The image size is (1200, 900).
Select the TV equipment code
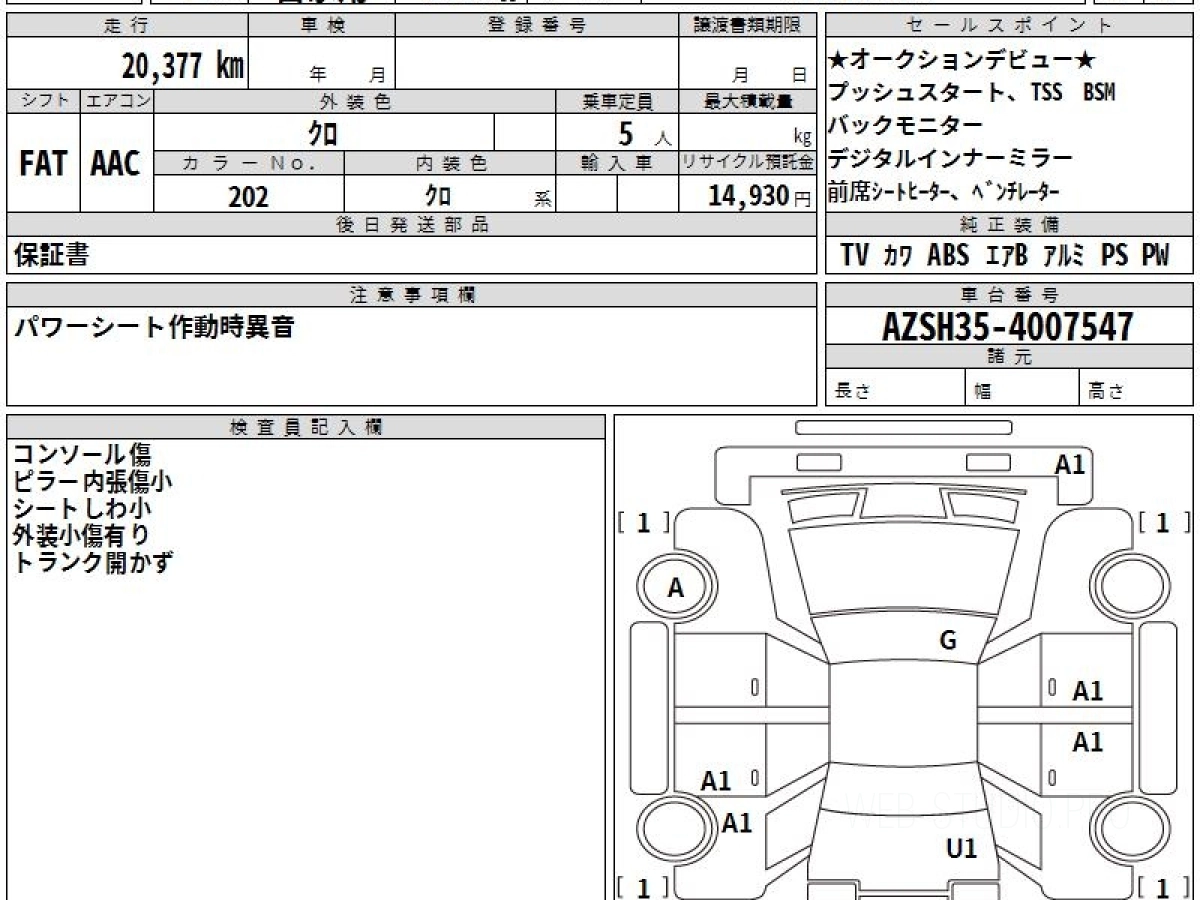pos(856,256)
